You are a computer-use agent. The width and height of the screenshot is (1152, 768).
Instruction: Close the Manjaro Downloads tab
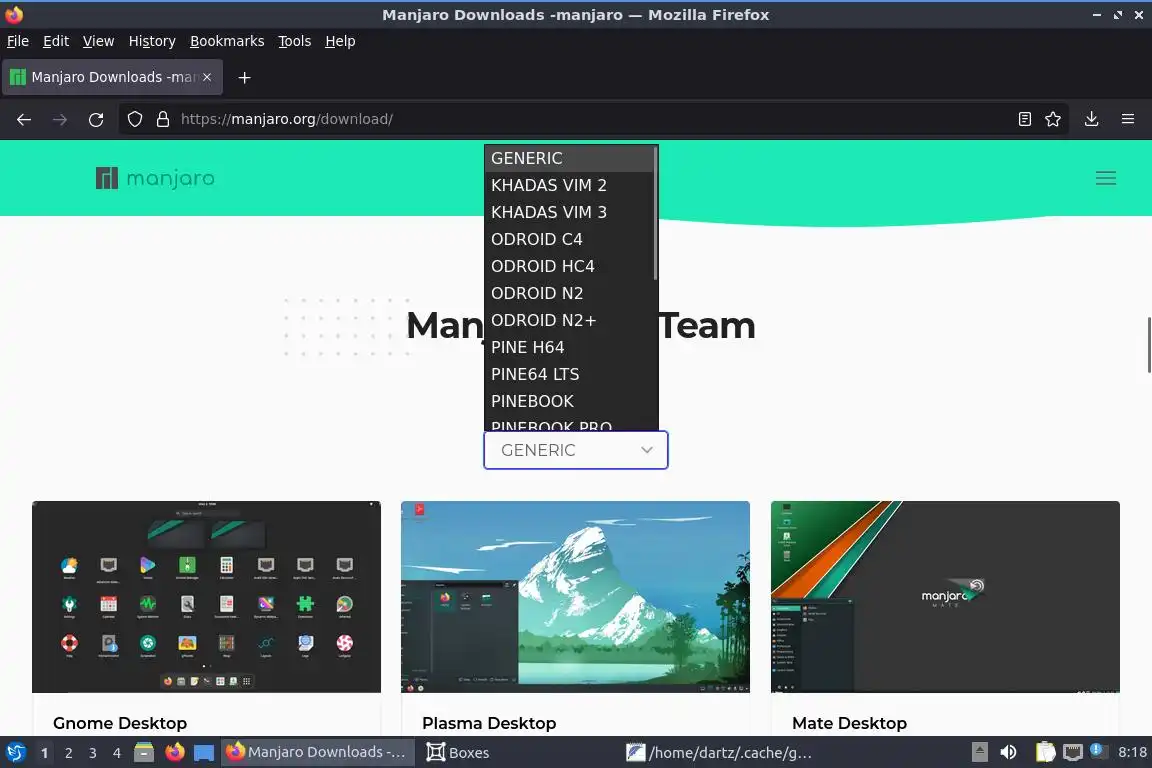[207, 77]
